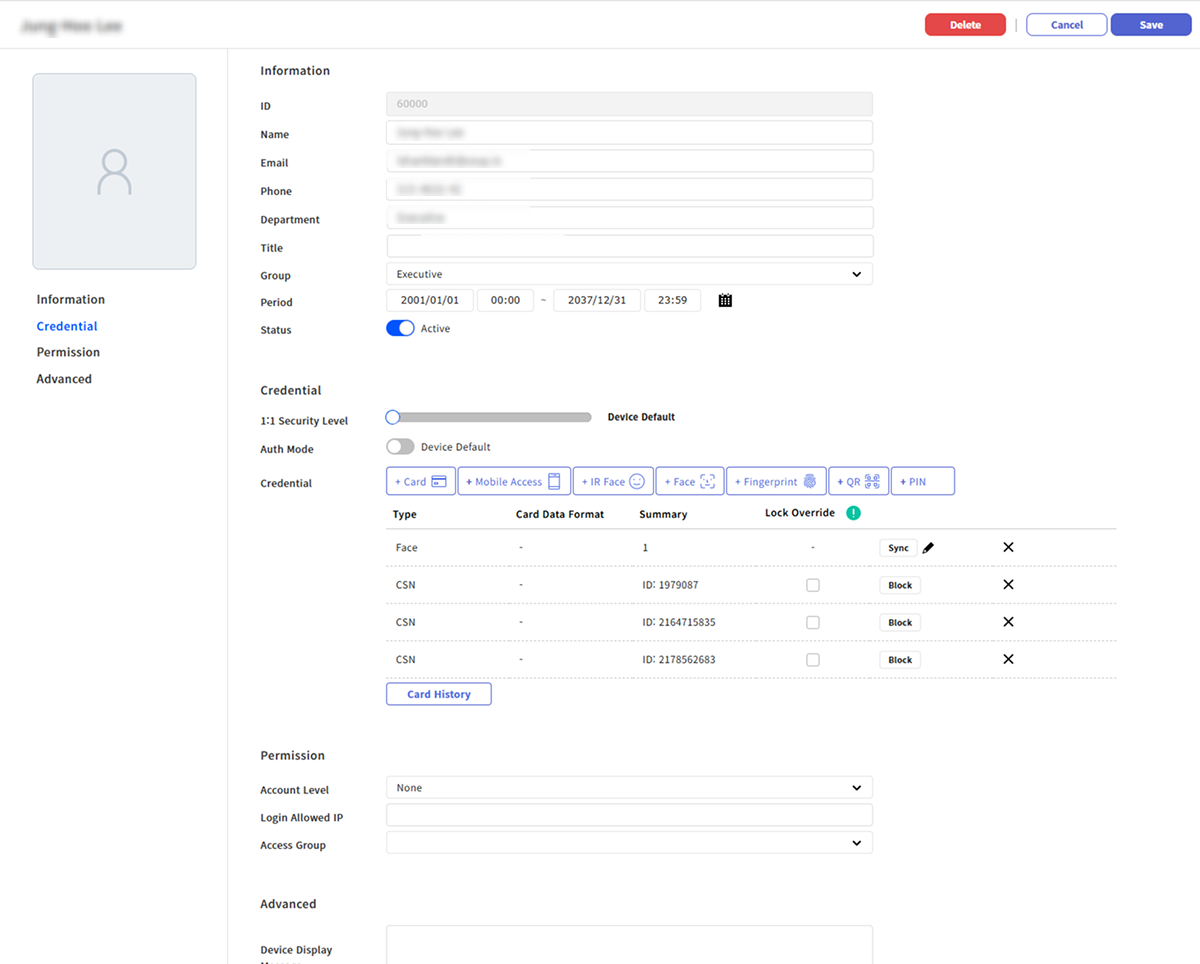Viewport: 1200px width, 964px height.
Task: Expand the Group dropdown showing Executive
Action: pyautogui.click(x=629, y=274)
